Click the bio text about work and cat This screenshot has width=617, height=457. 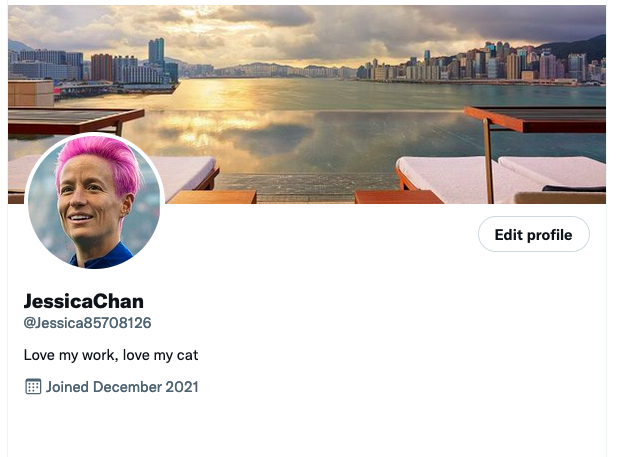point(111,355)
